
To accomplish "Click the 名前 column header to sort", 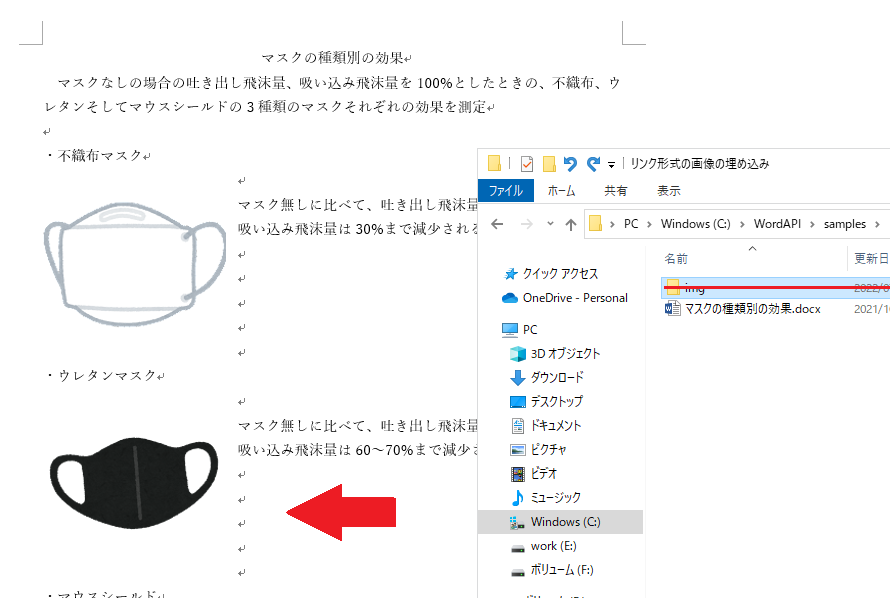I will [677, 258].
